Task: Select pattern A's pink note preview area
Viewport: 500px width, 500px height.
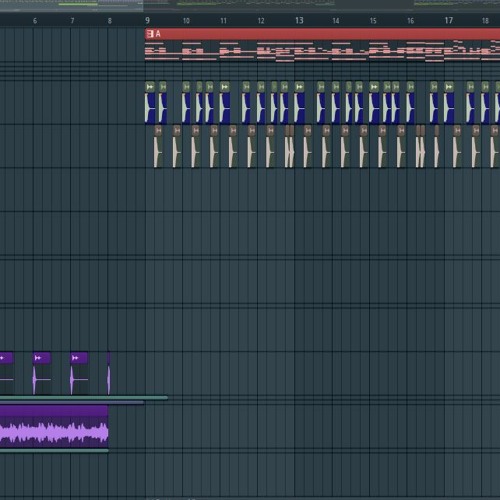Action: pyautogui.click(x=322, y=51)
